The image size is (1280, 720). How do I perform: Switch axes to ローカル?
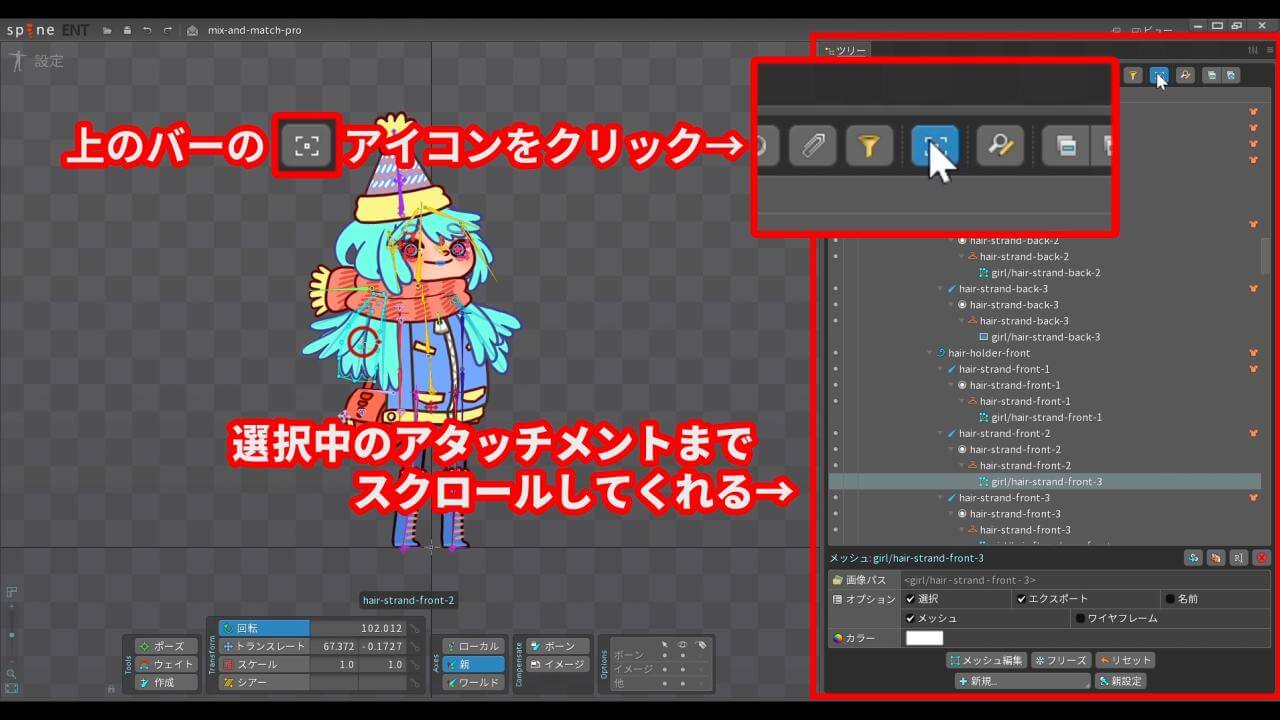click(473, 646)
